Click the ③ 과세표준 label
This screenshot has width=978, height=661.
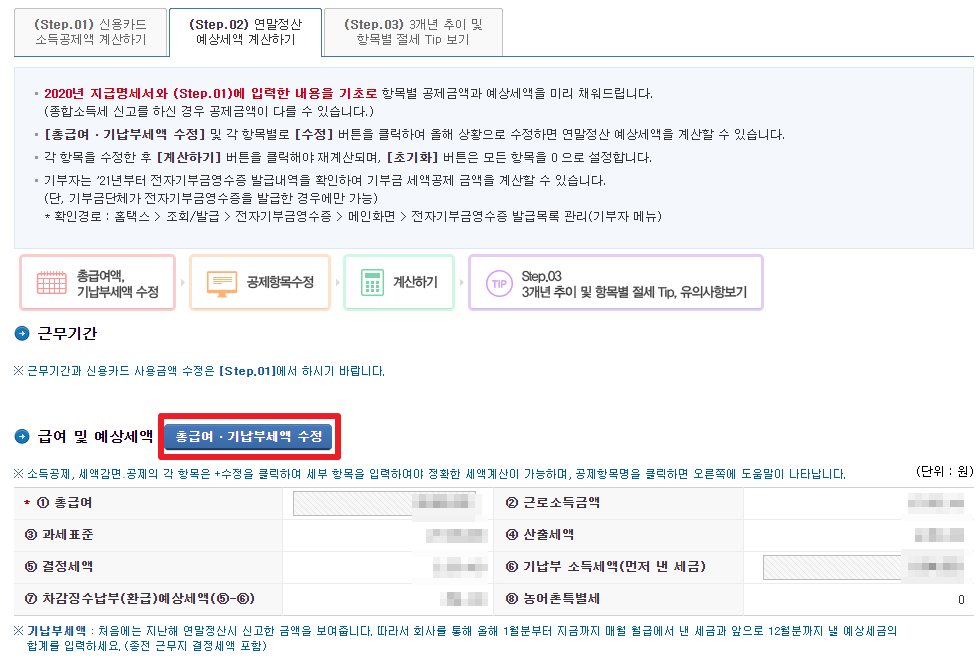tap(59, 534)
